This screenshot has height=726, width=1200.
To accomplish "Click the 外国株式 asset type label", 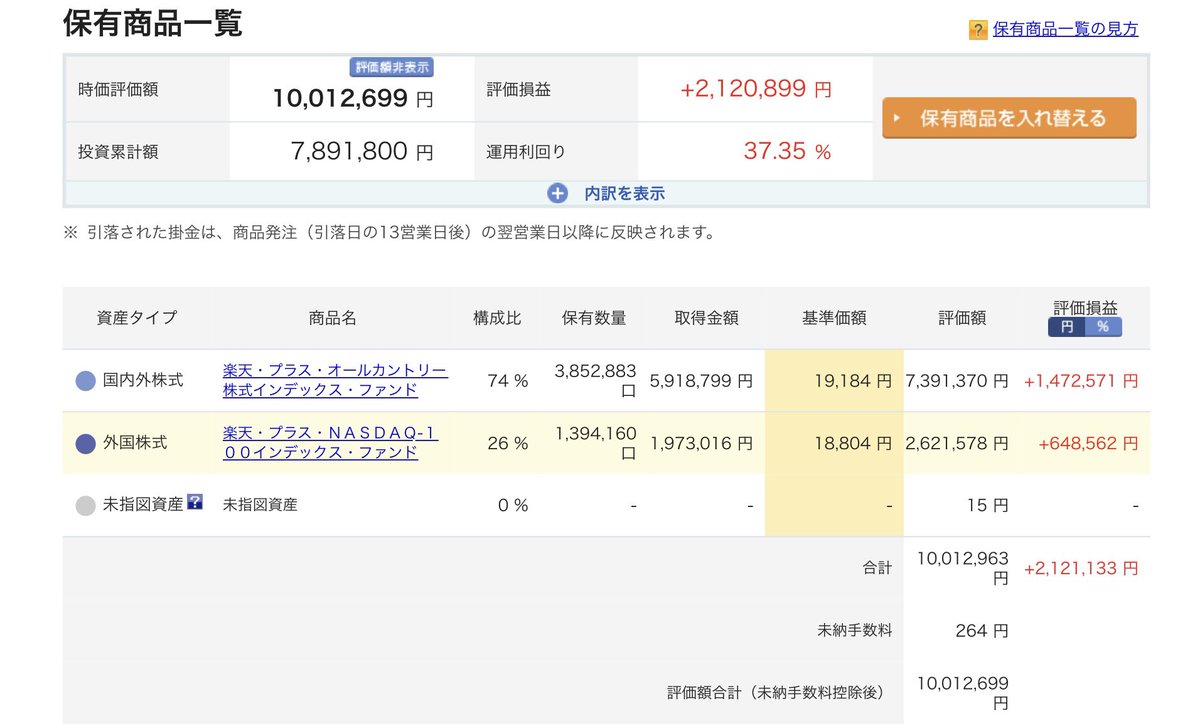I will click(135, 443).
